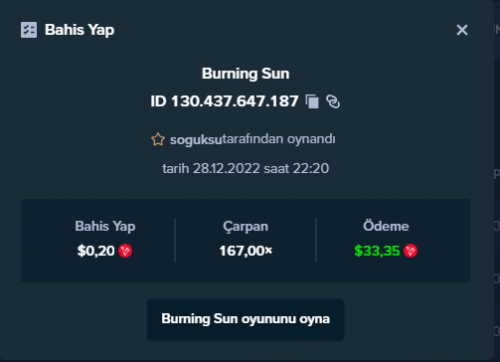The width and height of the screenshot is (500, 362).
Task: Open the soguksu player profile
Action: pyautogui.click(x=196, y=139)
